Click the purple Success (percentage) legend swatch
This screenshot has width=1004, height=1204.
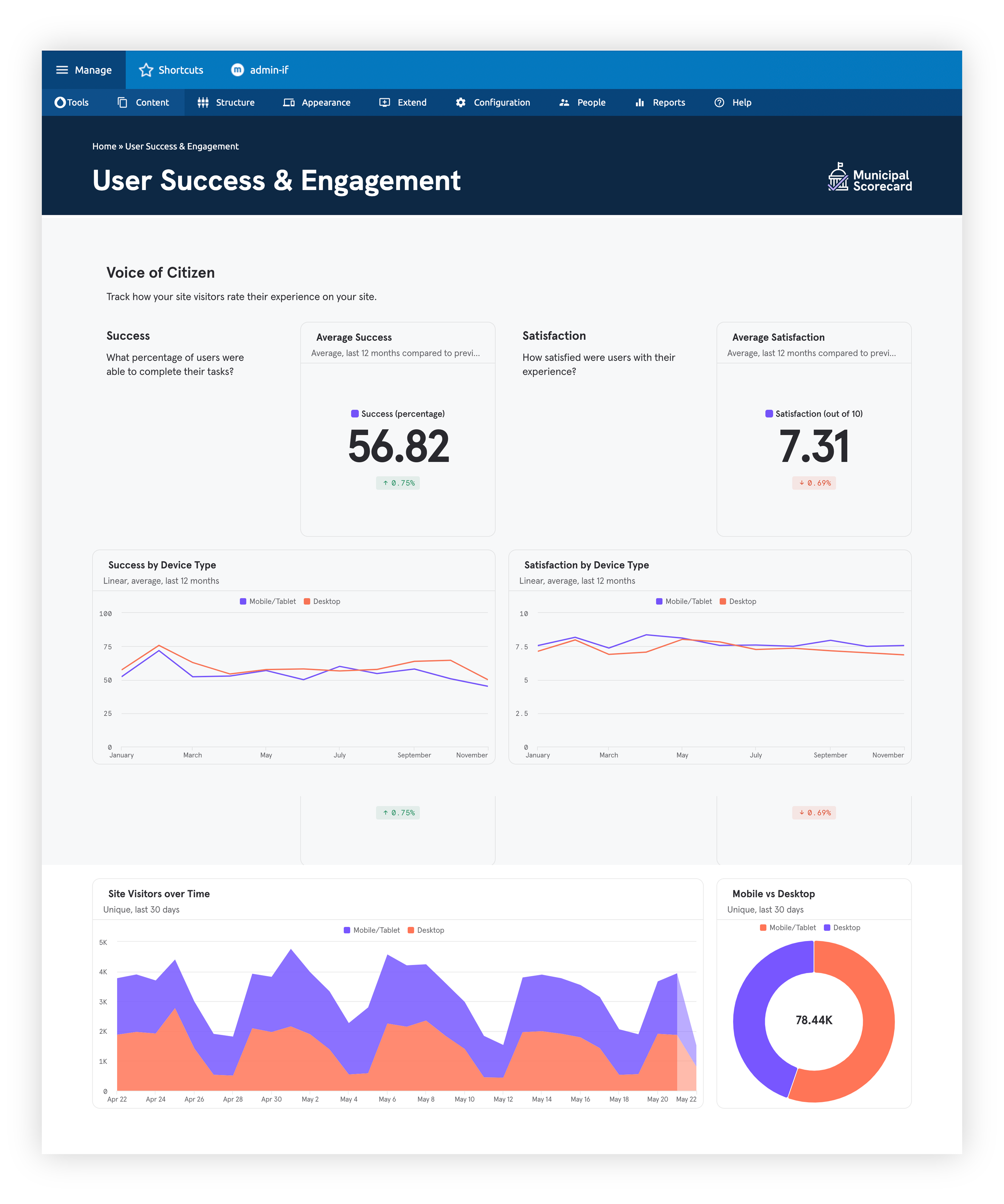pyautogui.click(x=355, y=414)
